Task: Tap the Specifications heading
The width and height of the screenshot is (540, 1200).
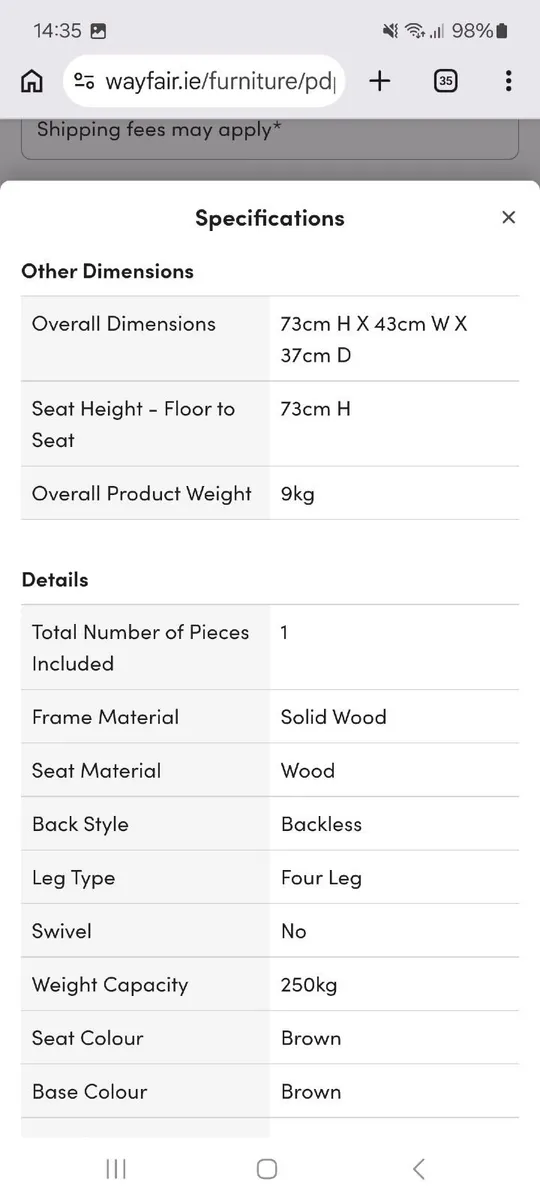Action: (270, 218)
